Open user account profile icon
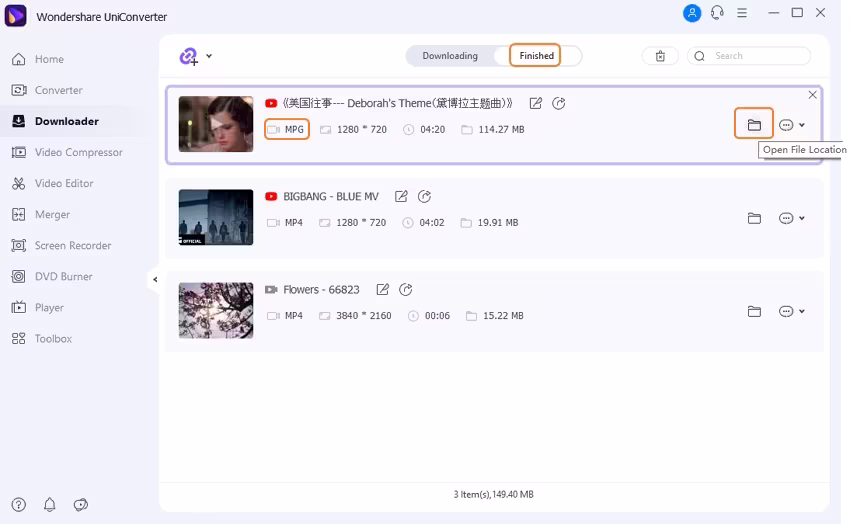Screen dimensions: 850x524 point(692,12)
